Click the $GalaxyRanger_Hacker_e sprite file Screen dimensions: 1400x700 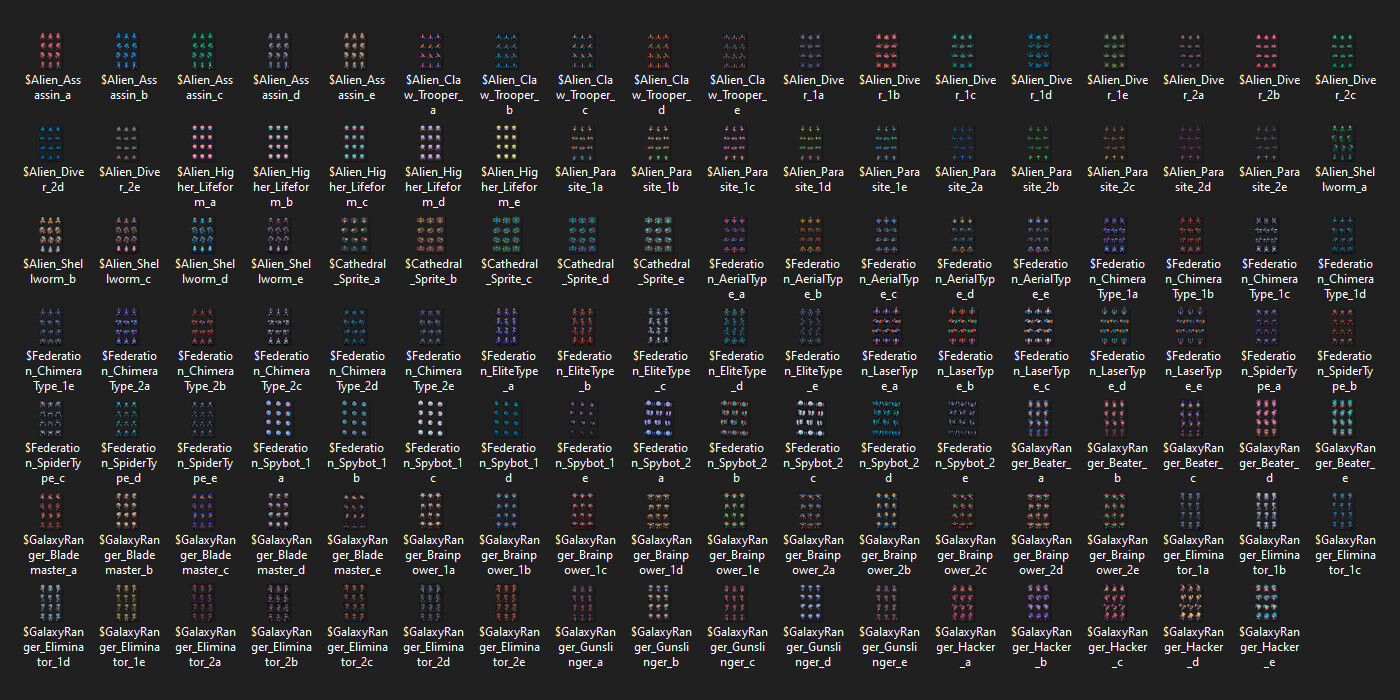click(x=1269, y=602)
